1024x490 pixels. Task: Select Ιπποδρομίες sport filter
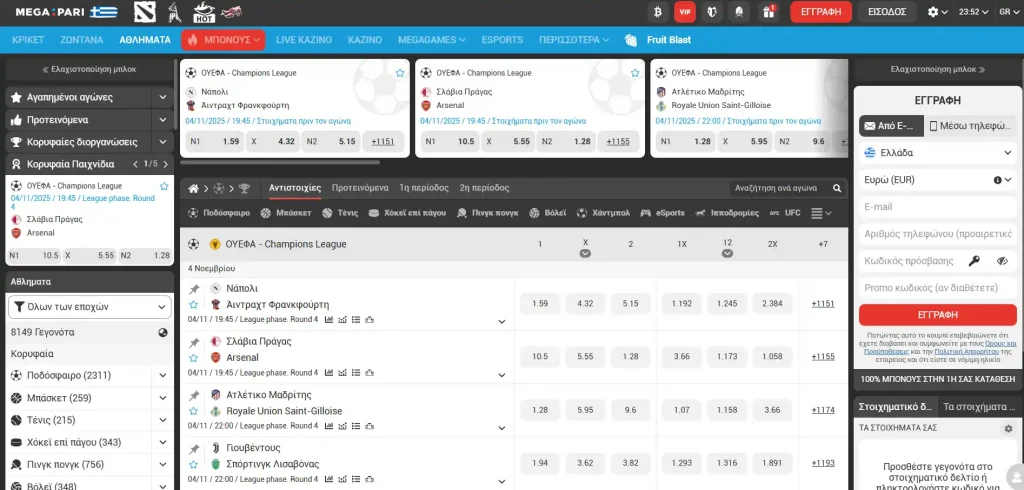(x=727, y=213)
